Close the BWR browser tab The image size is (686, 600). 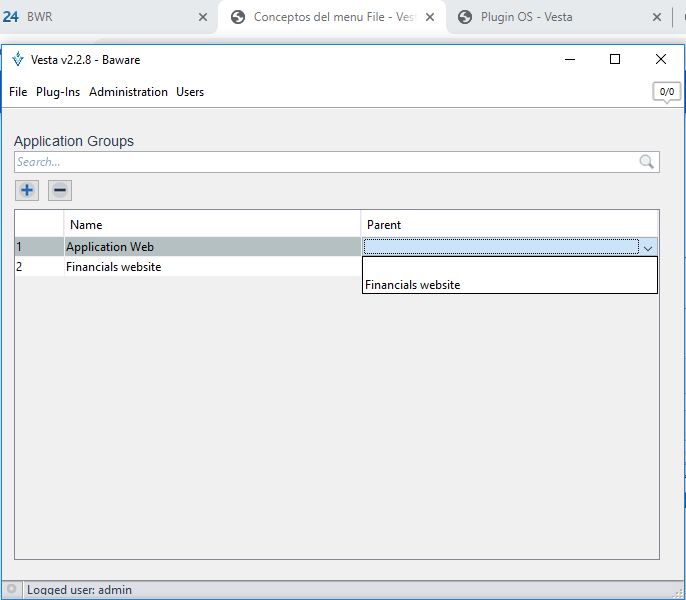[203, 17]
